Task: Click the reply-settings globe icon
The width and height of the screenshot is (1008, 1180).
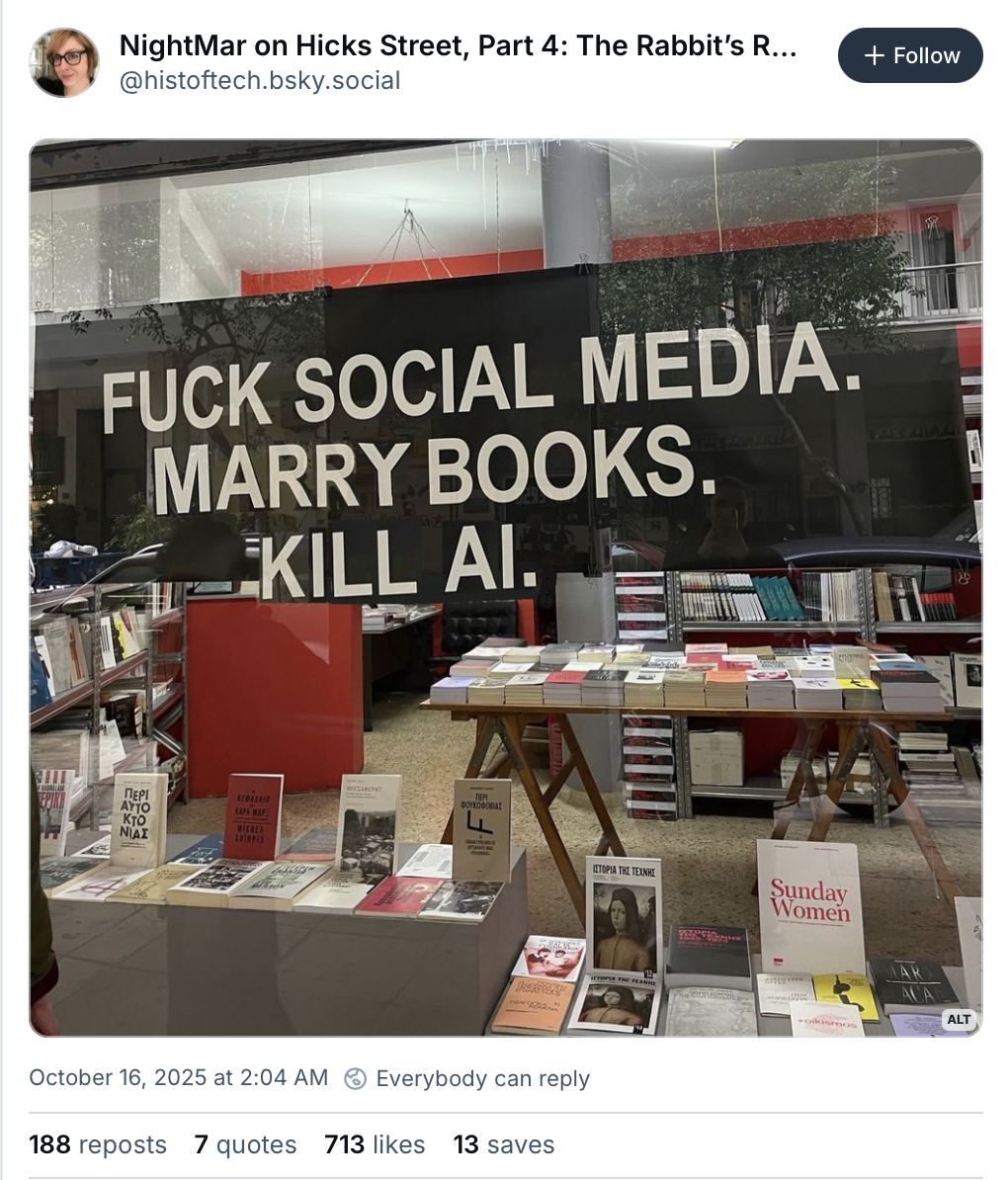Action: pos(355,1078)
